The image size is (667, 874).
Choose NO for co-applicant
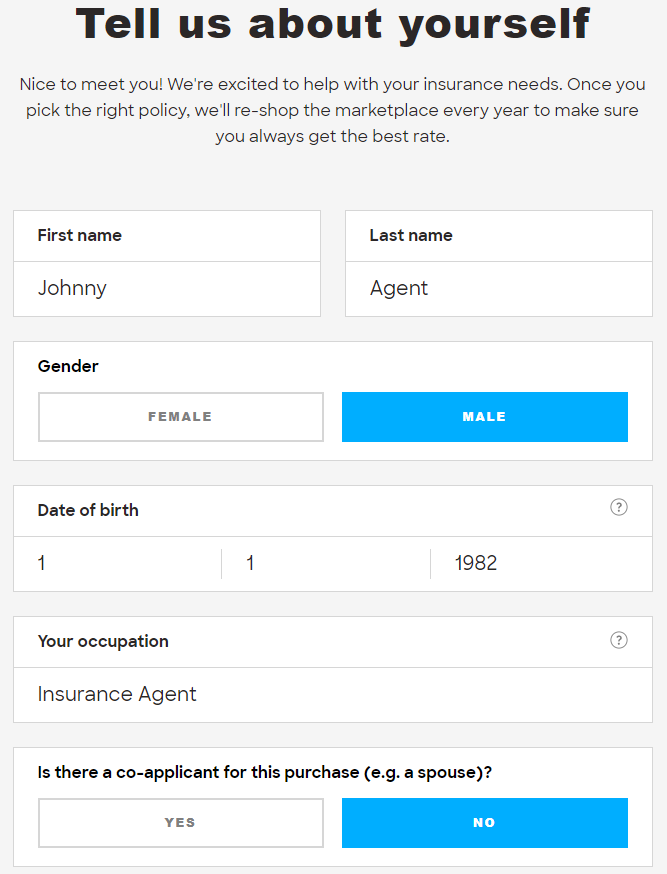485,823
